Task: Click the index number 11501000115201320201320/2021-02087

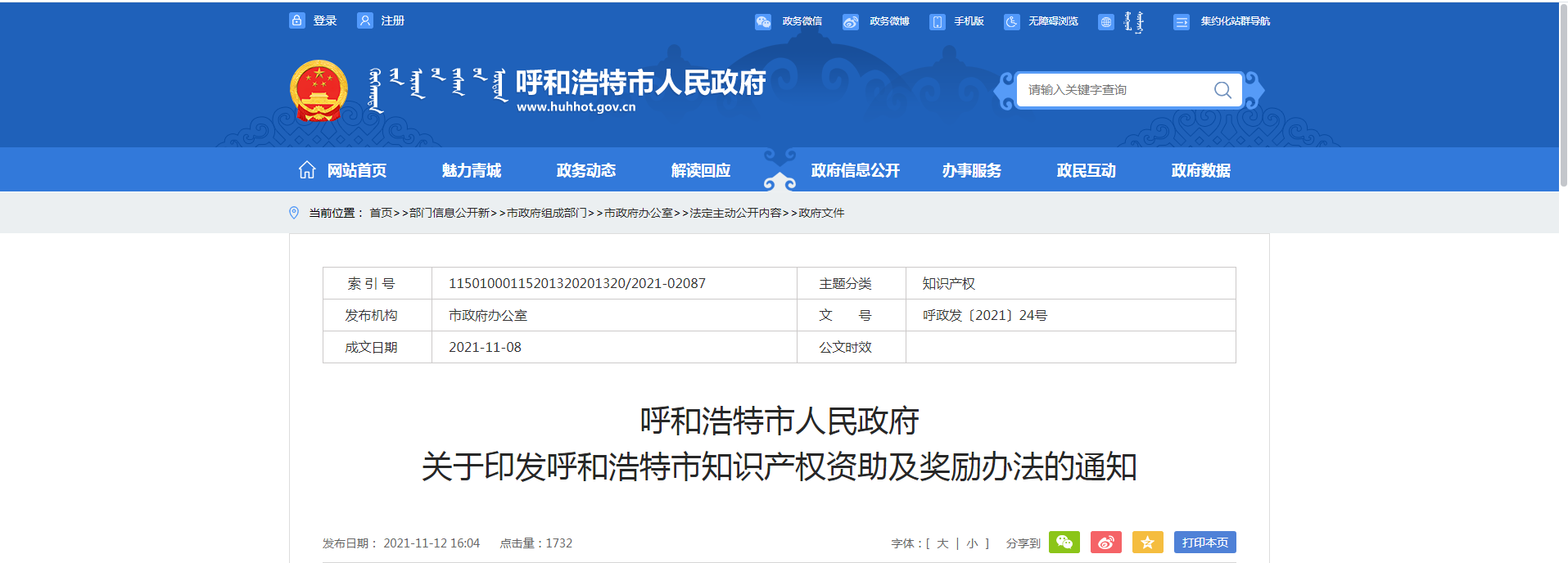Action: pyautogui.click(x=577, y=283)
